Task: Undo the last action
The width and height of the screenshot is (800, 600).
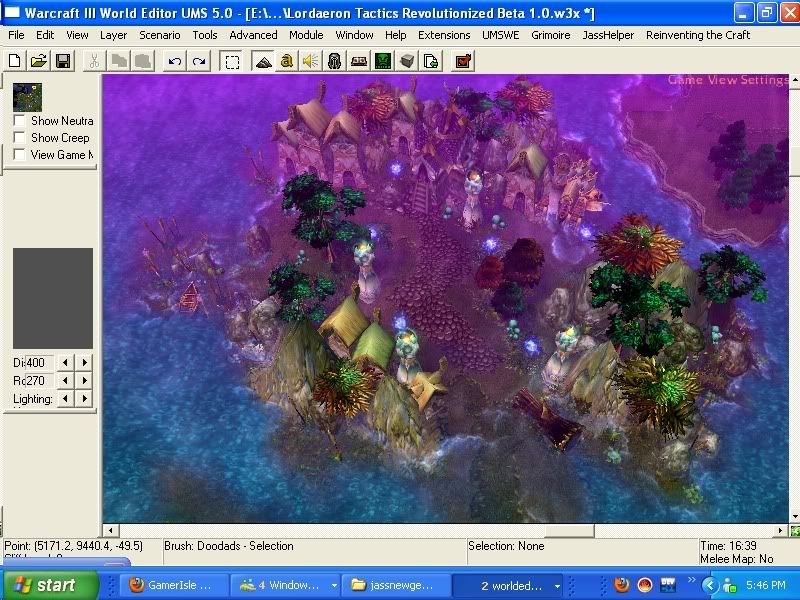Action: (x=174, y=61)
